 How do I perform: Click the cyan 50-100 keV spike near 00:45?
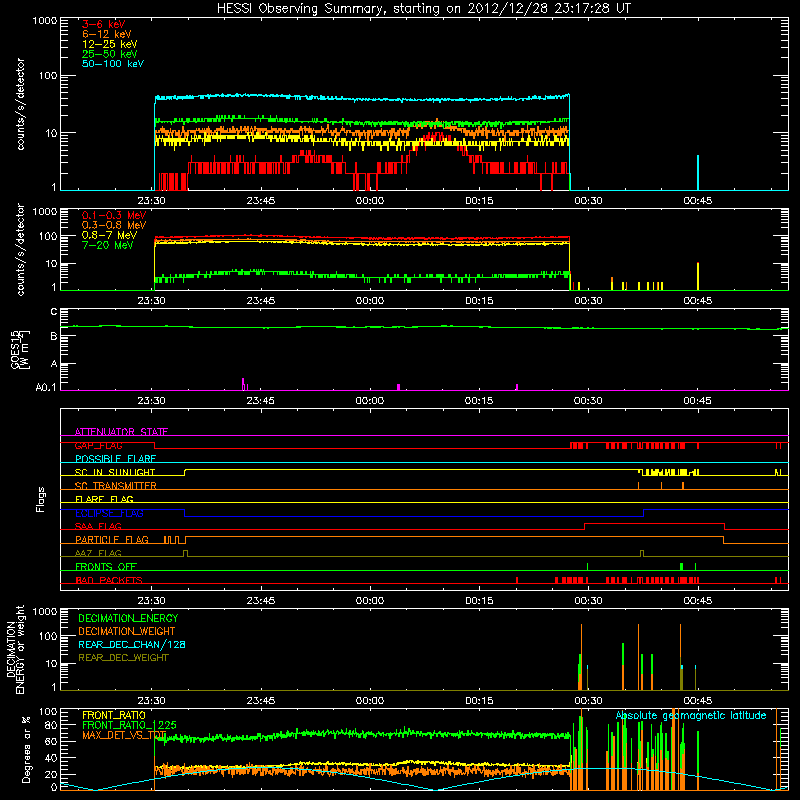pos(698,172)
